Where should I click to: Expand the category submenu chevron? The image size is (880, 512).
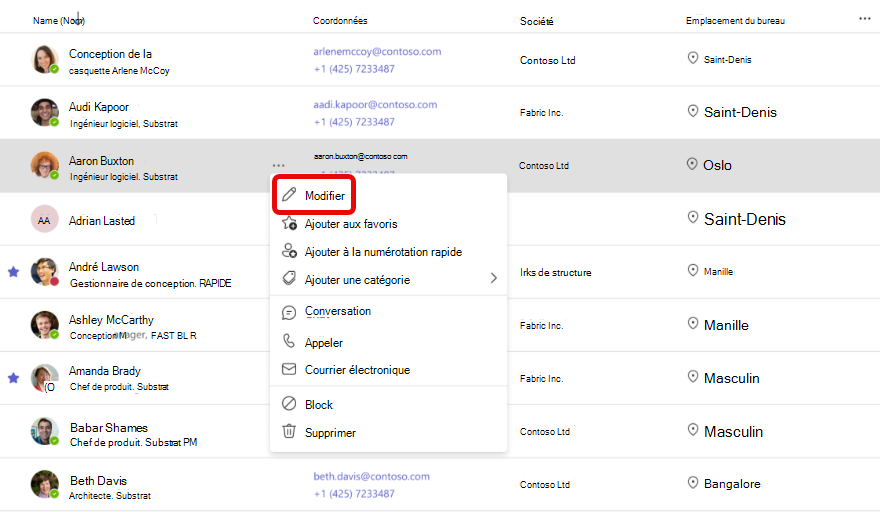[x=493, y=278]
